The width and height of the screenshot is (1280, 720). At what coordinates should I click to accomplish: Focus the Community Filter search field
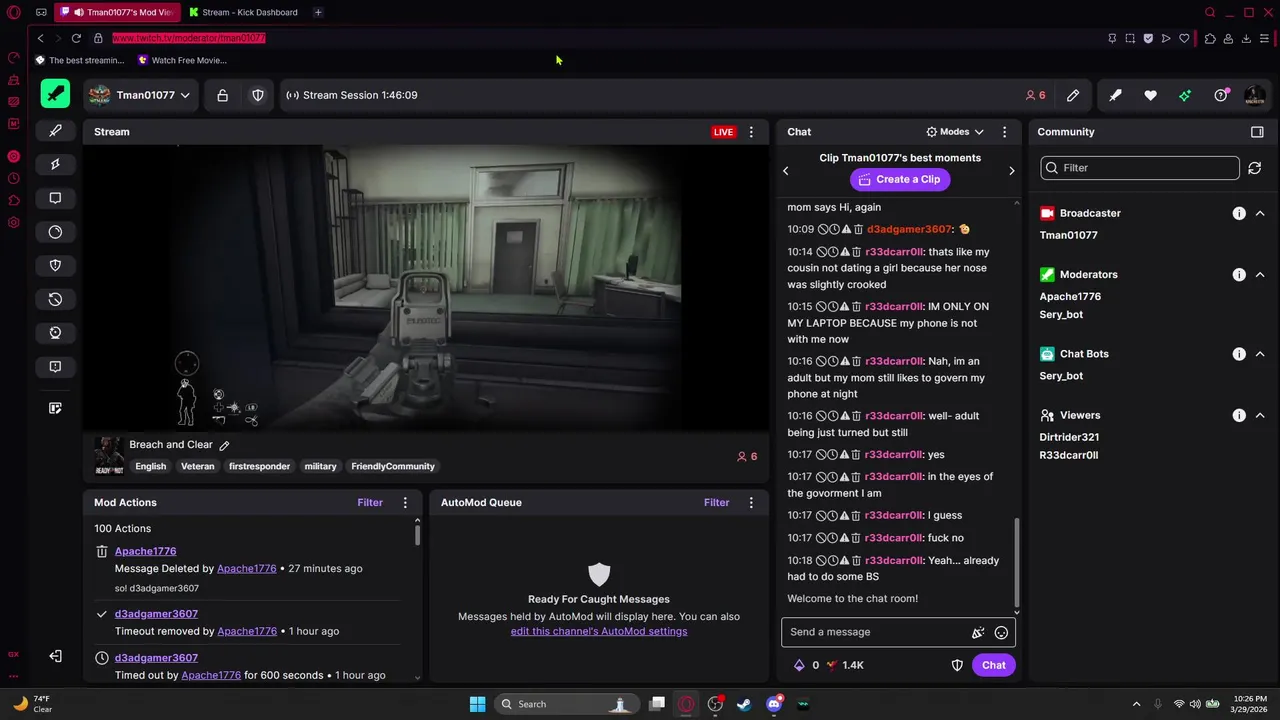click(x=1140, y=168)
